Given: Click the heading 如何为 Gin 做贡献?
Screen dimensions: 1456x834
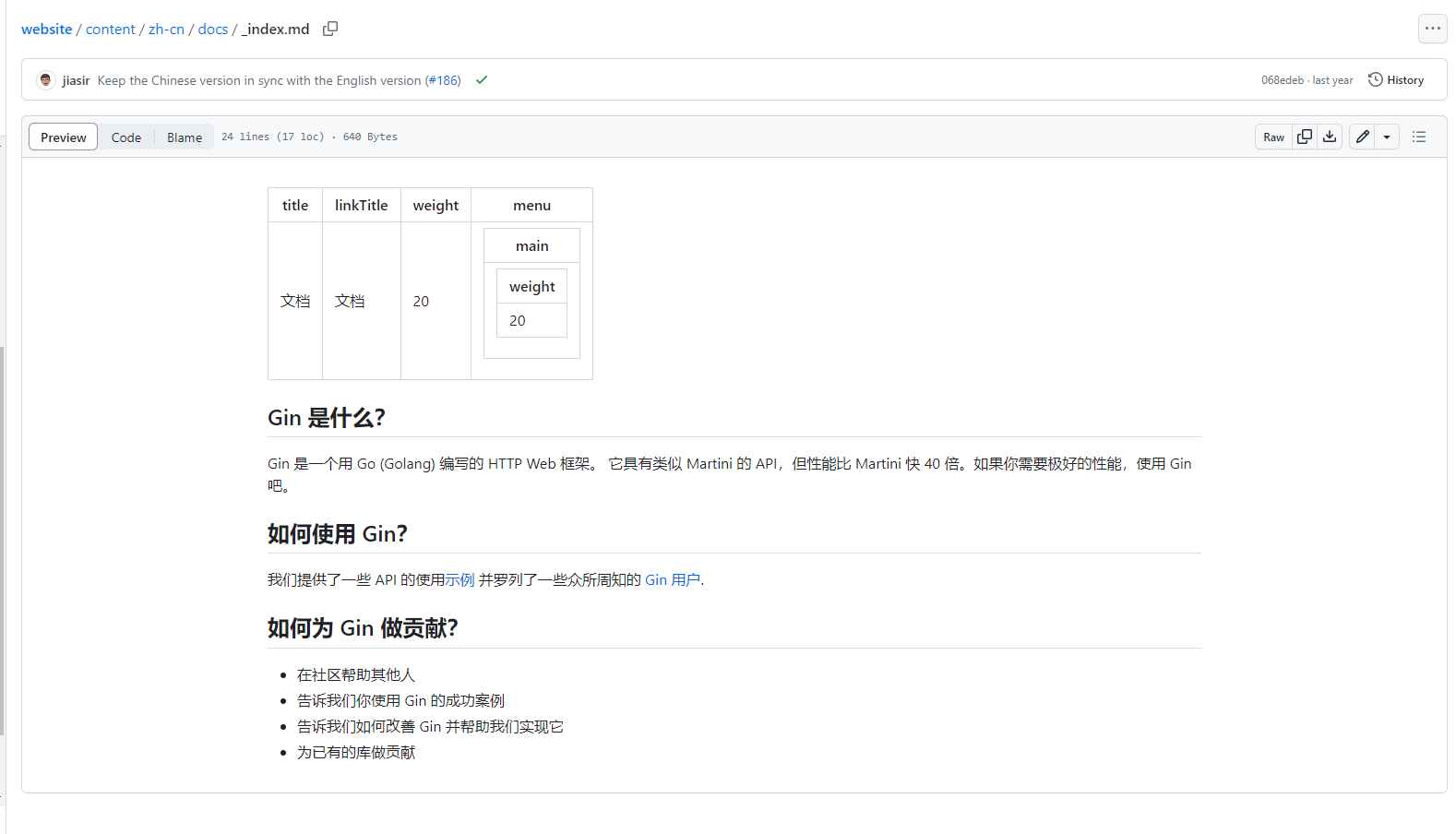Looking at the screenshot, I should [x=363, y=628].
